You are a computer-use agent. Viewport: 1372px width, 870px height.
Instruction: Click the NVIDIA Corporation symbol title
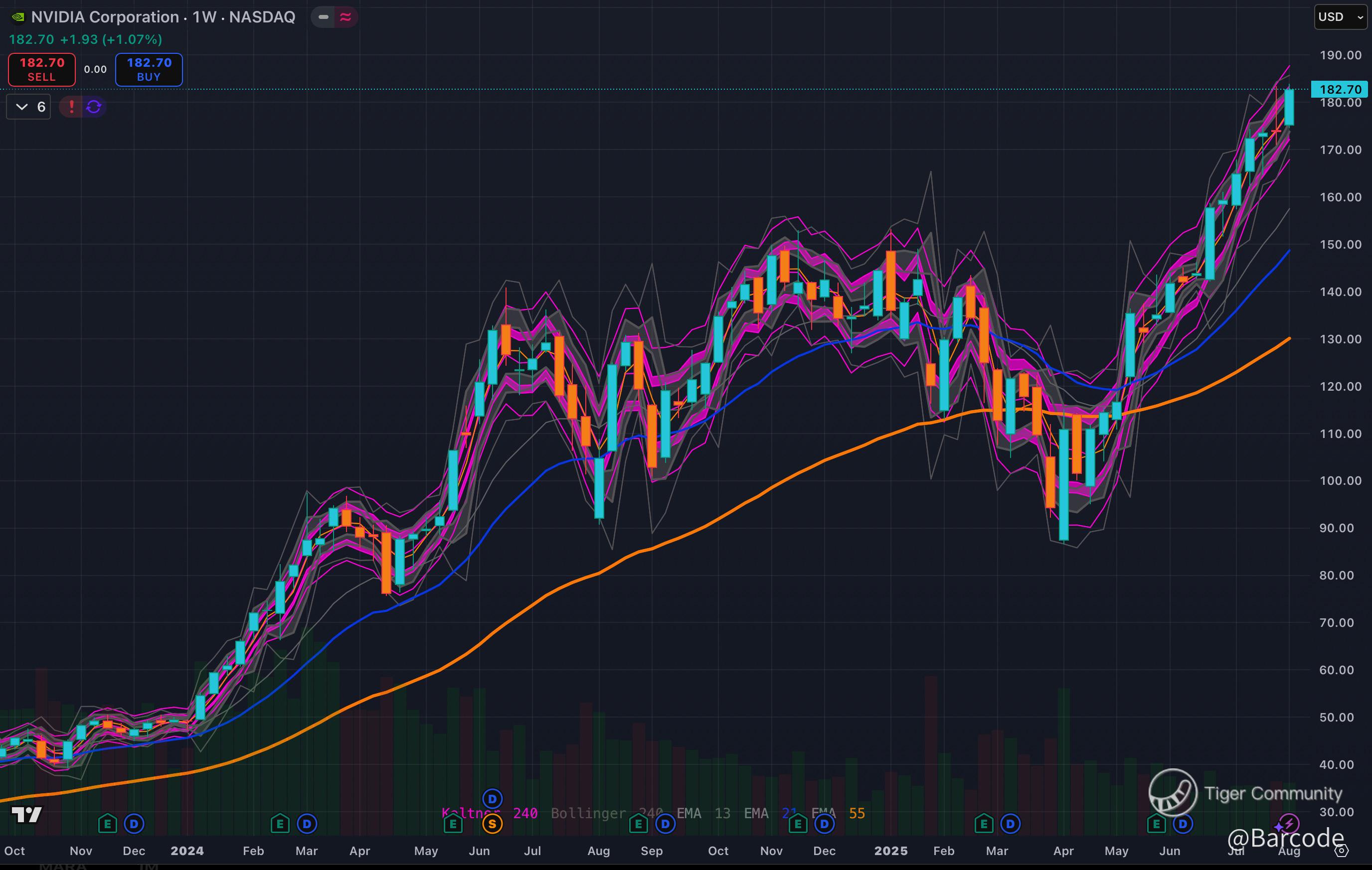105,17
